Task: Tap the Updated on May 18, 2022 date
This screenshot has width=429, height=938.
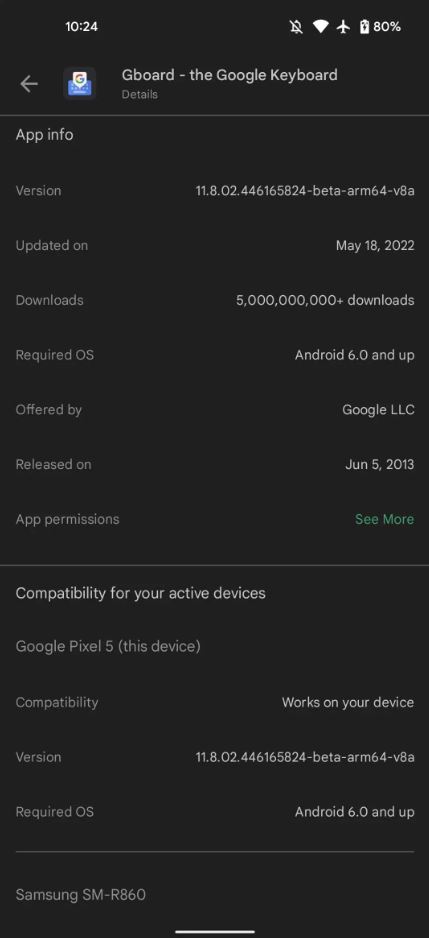Action: (x=375, y=246)
